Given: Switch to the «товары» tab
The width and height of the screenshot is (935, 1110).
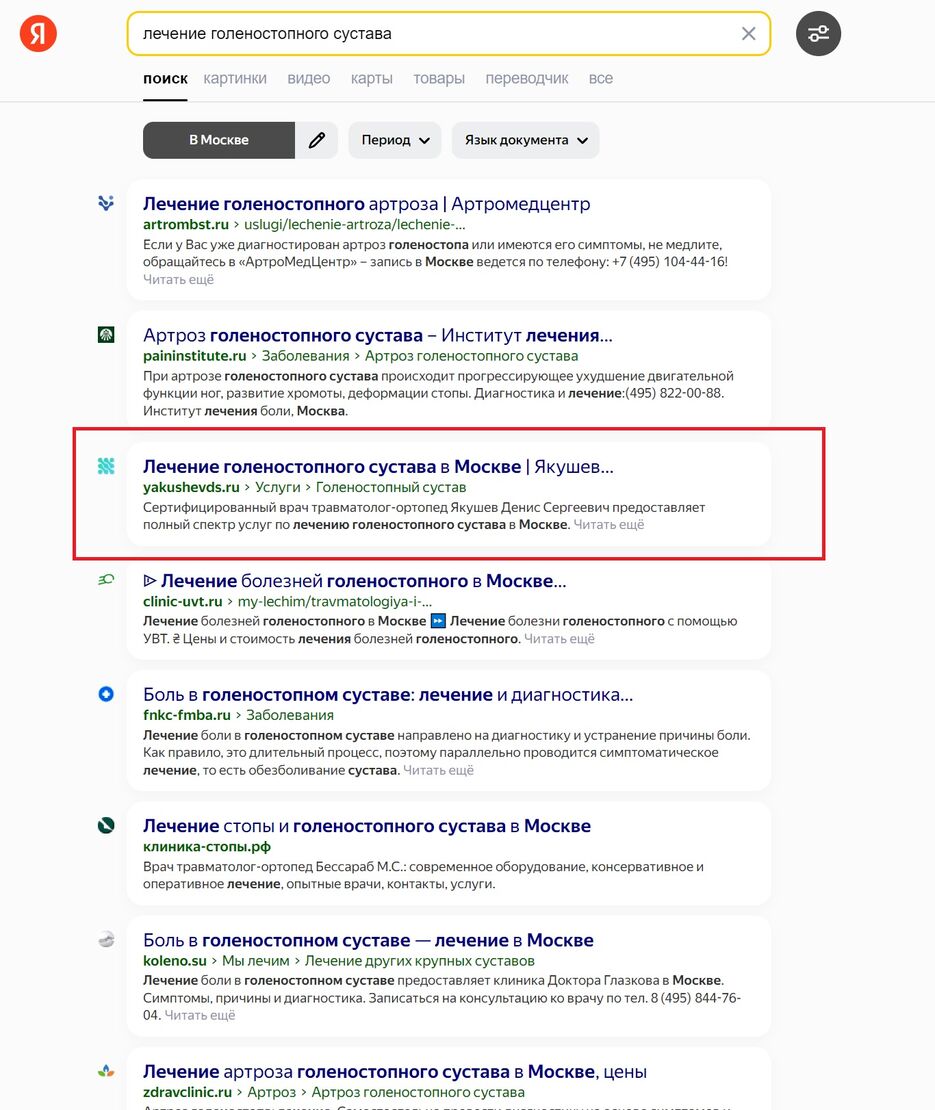Looking at the screenshot, I should [x=439, y=79].
